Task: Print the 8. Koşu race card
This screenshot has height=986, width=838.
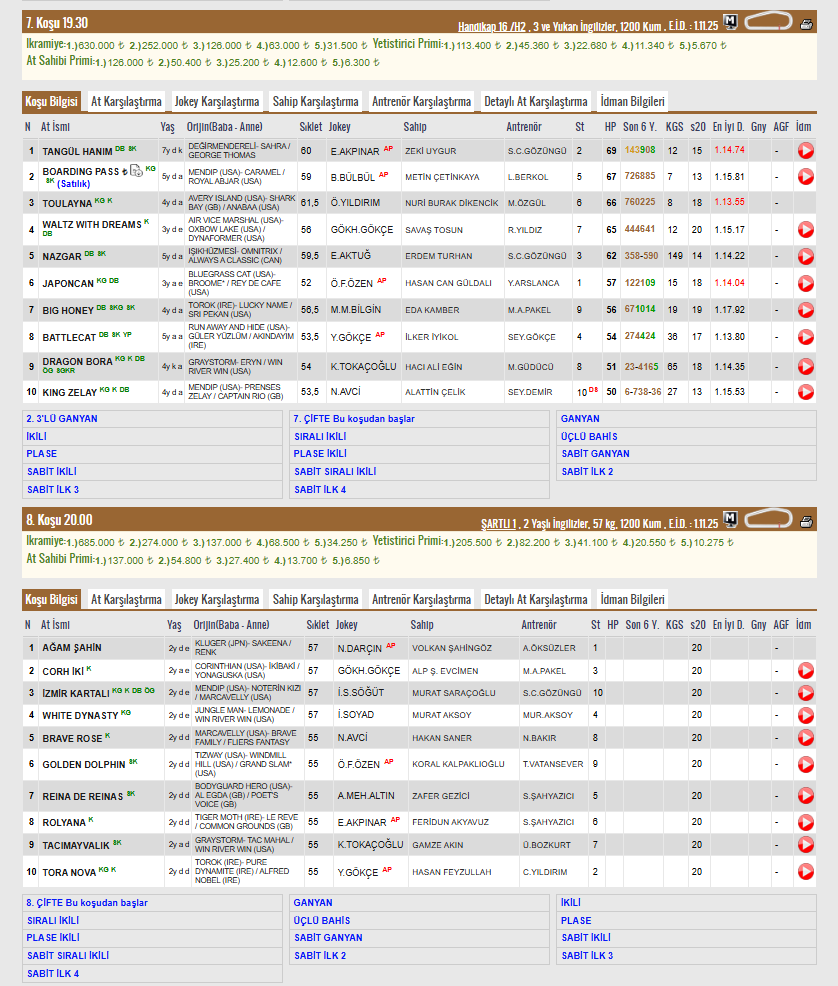Action: click(x=806, y=521)
